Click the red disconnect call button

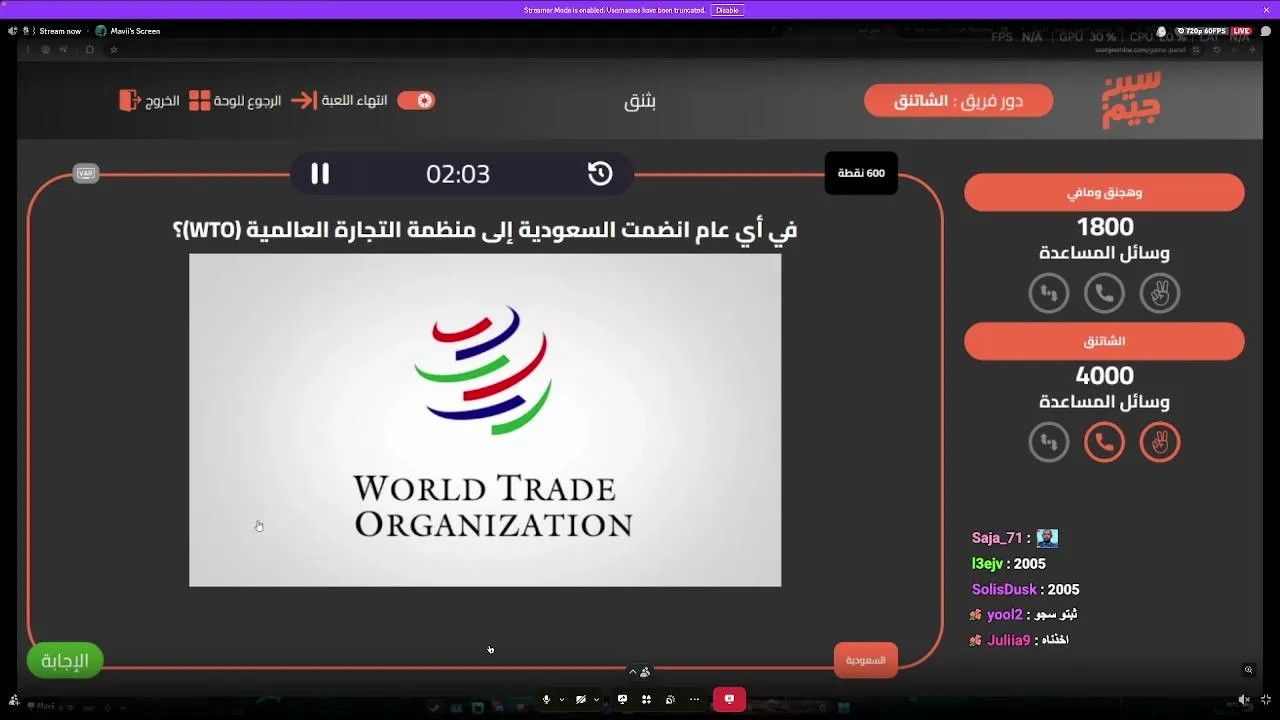tap(729, 699)
